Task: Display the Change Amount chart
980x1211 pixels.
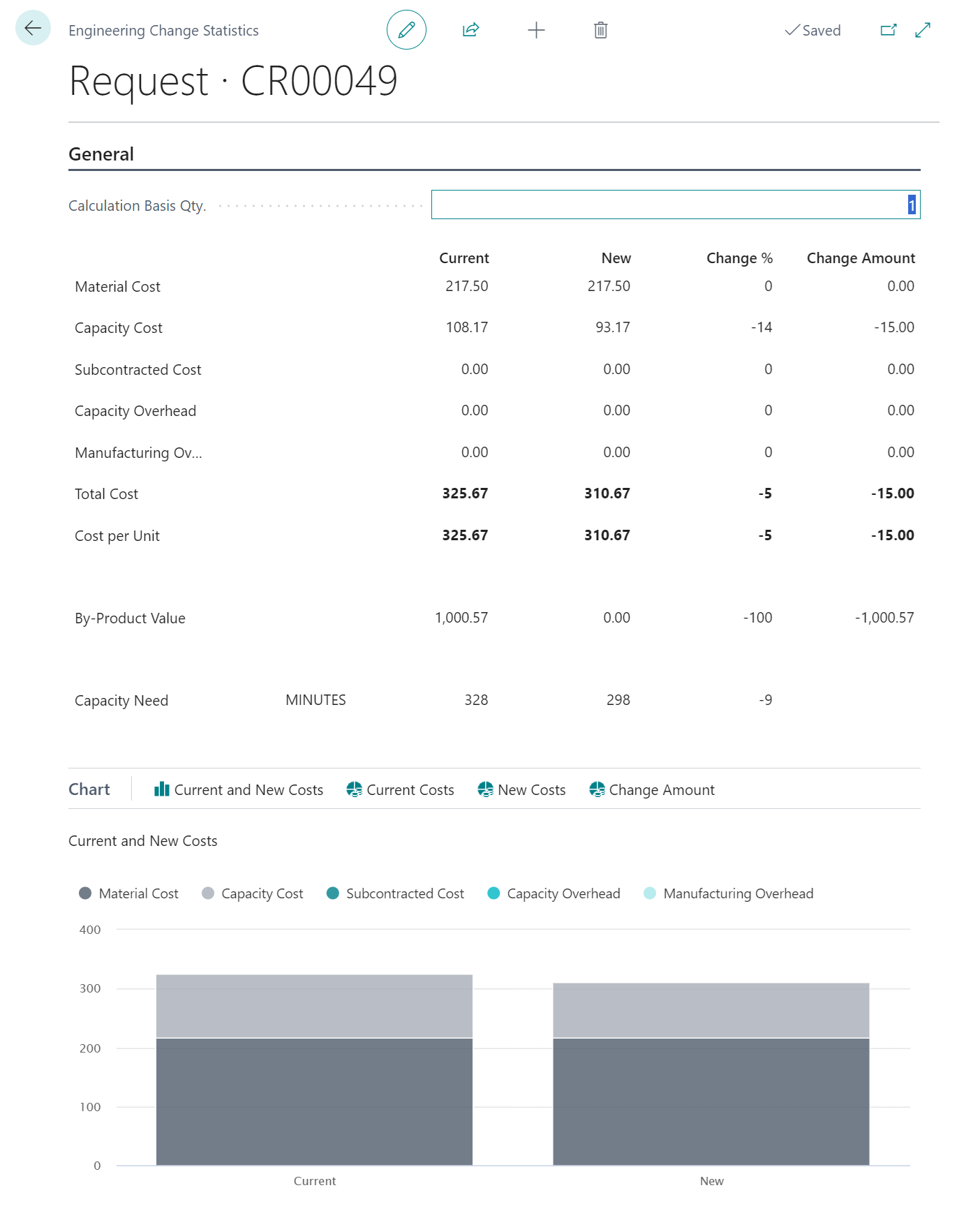Action: 652,789
